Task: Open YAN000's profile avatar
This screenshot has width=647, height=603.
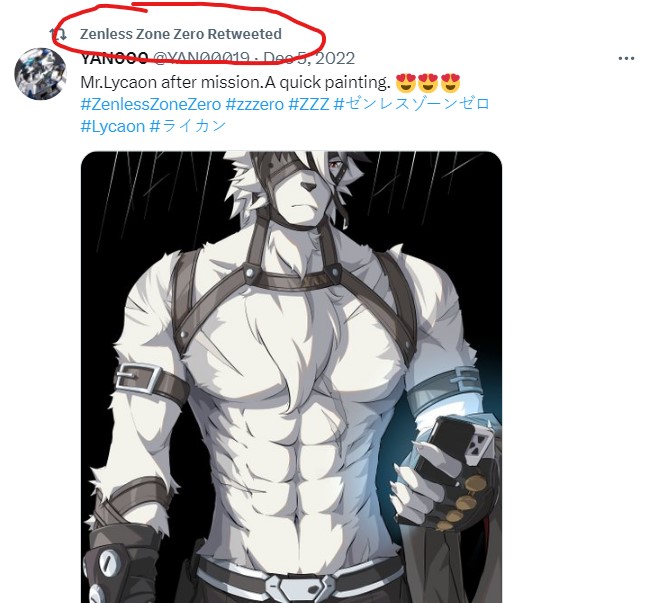Action: (x=40, y=74)
